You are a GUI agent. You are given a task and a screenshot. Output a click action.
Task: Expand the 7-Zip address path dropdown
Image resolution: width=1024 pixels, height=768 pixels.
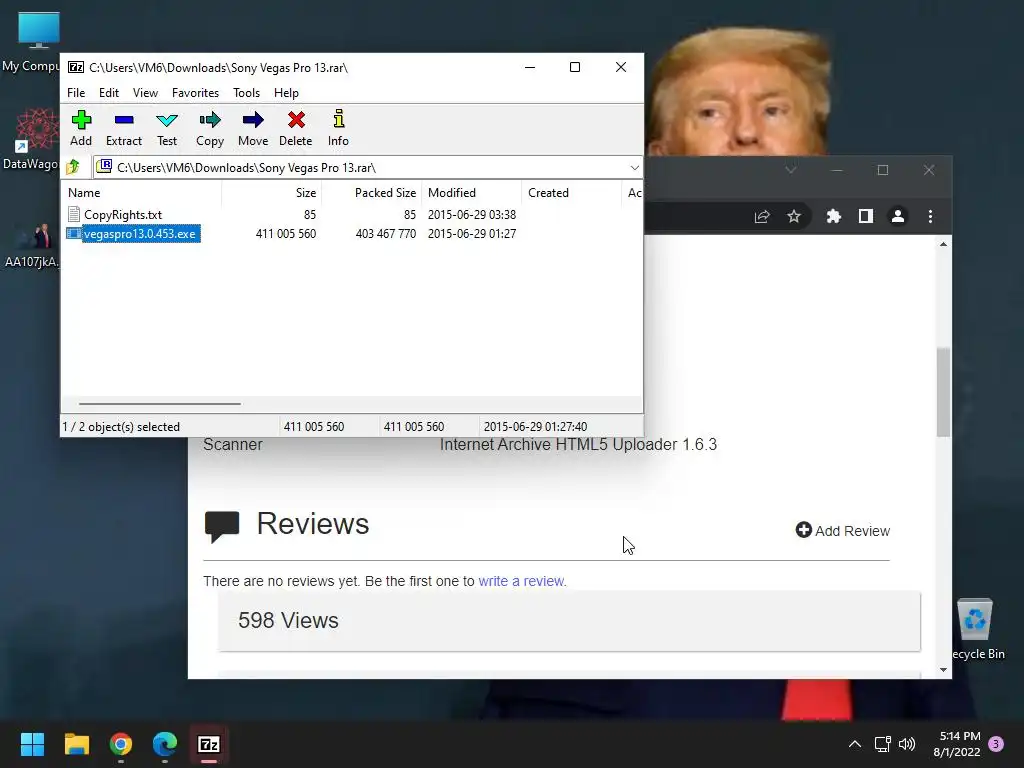coord(634,168)
